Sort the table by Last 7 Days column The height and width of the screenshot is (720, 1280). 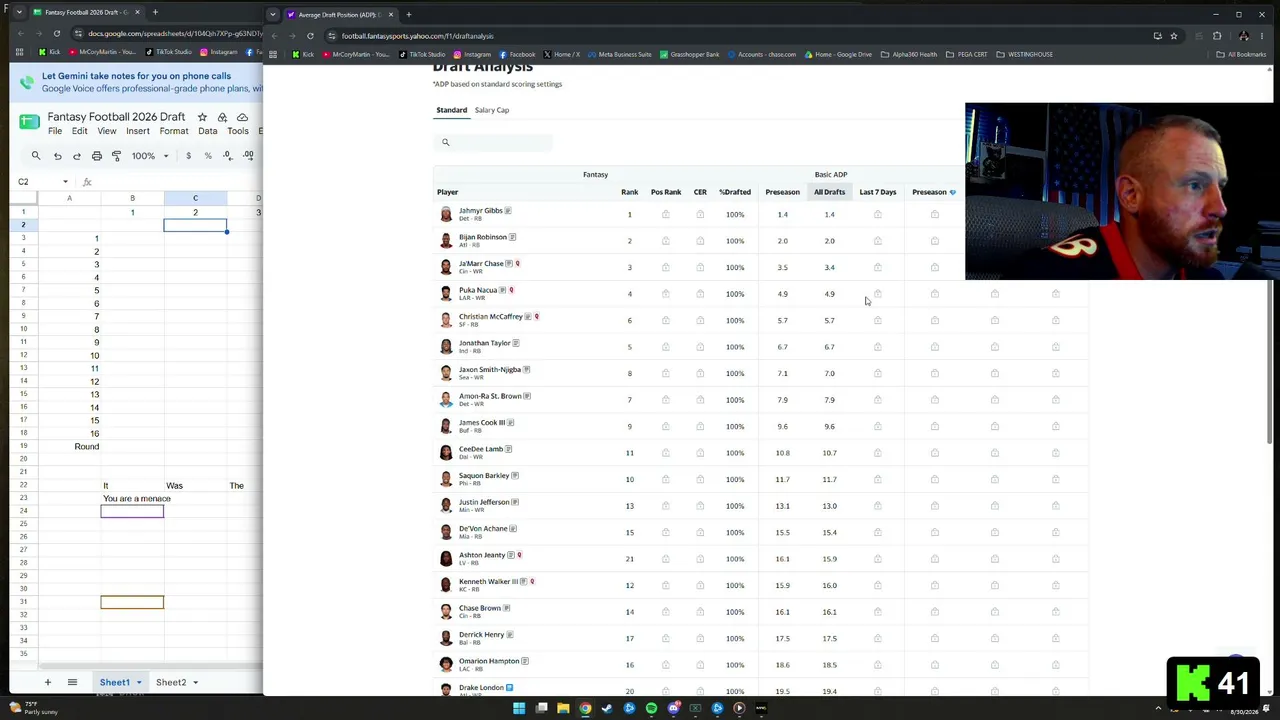[x=878, y=192]
